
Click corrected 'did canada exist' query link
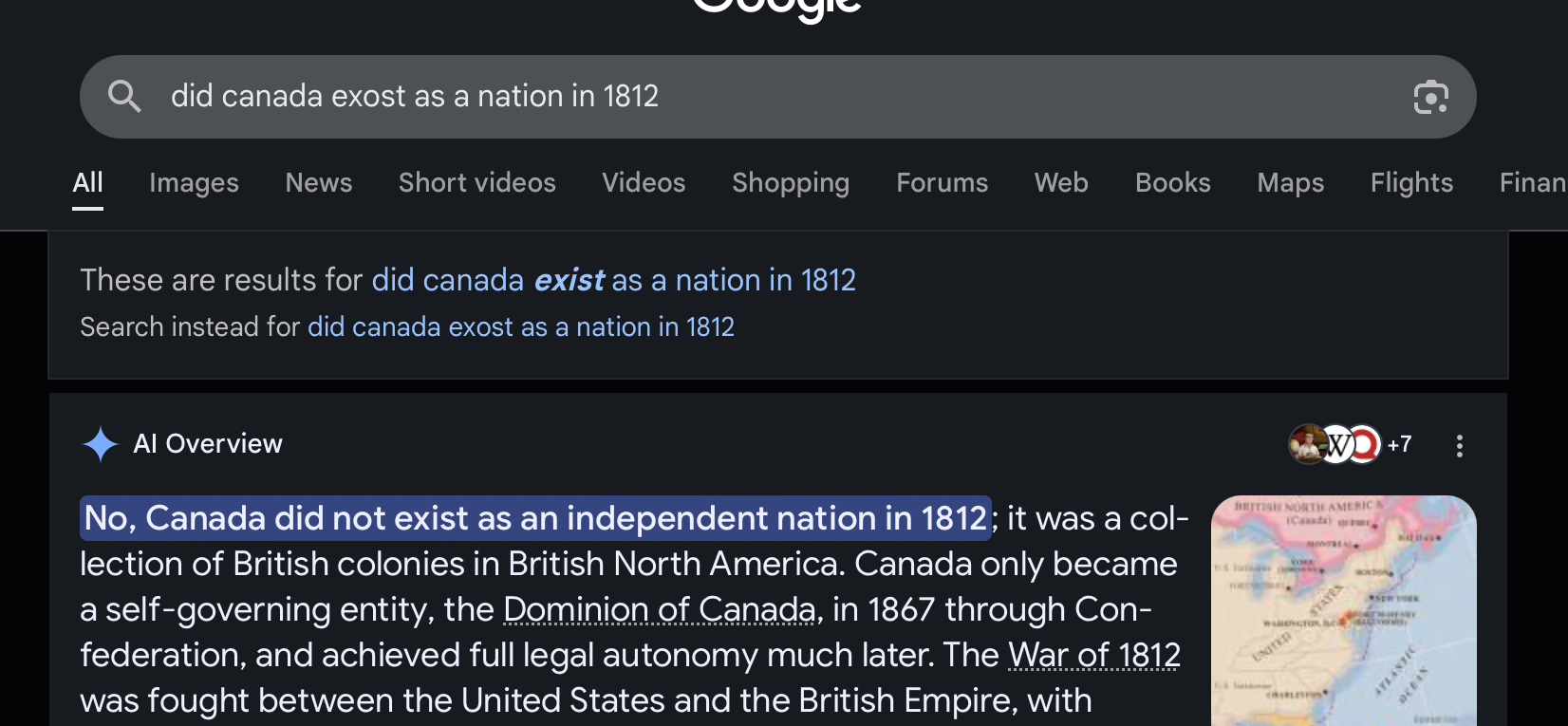point(613,280)
